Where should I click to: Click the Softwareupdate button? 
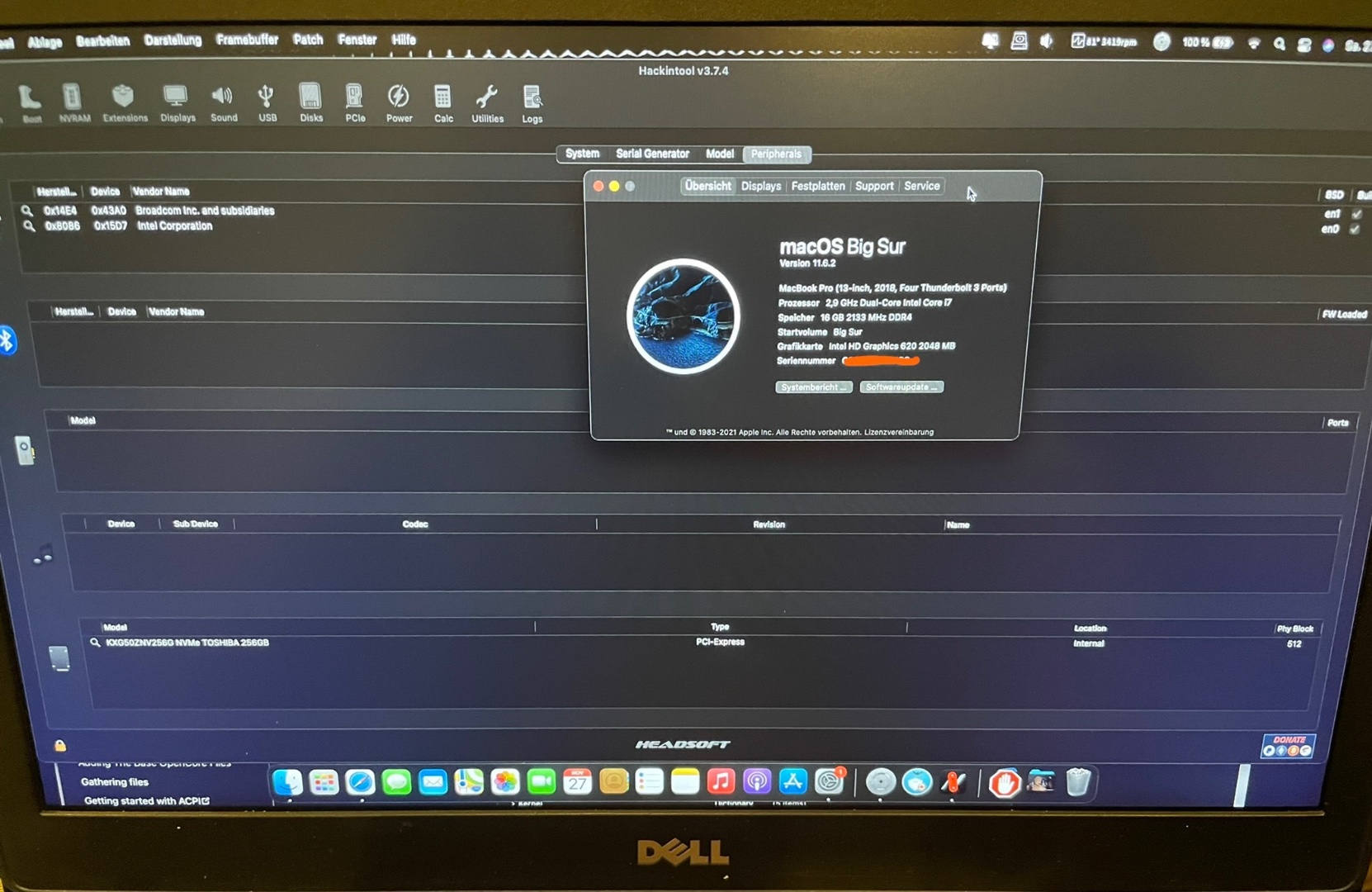pyautogui.click(x=901, y=387)
